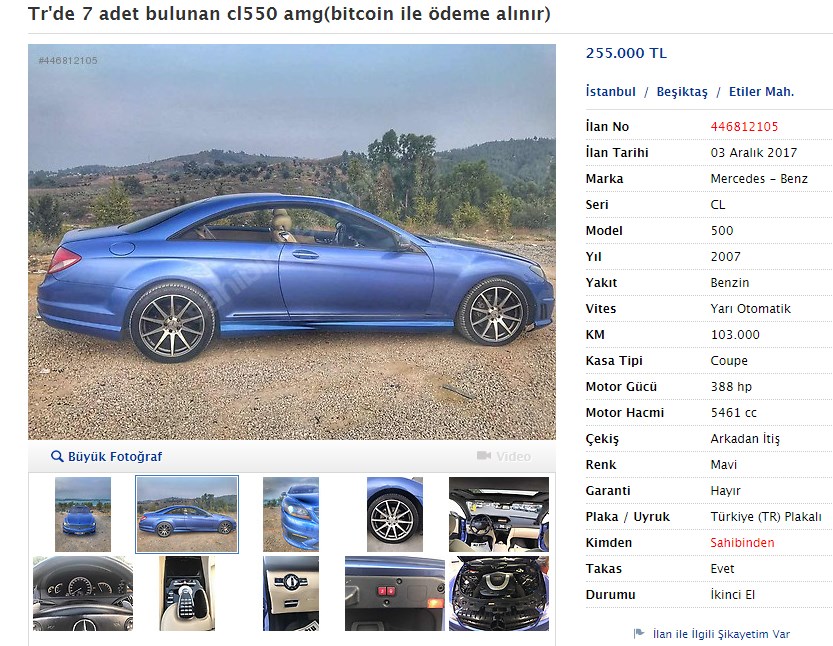
Task: Open the Büyük Fotoğraf link
Action: (115, 456)
